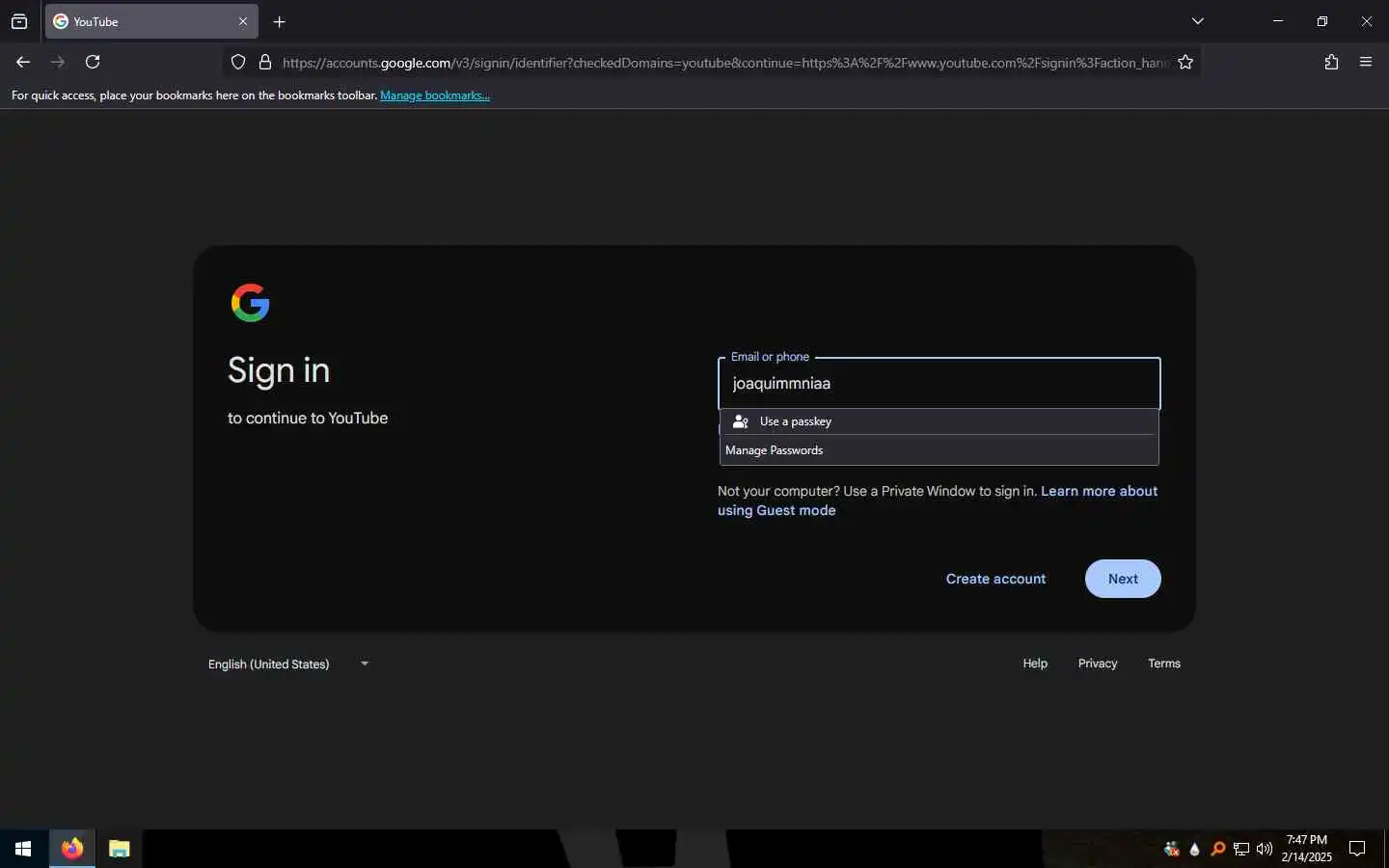
Task: Focus the URL address bar
Action: coord(723,62)
